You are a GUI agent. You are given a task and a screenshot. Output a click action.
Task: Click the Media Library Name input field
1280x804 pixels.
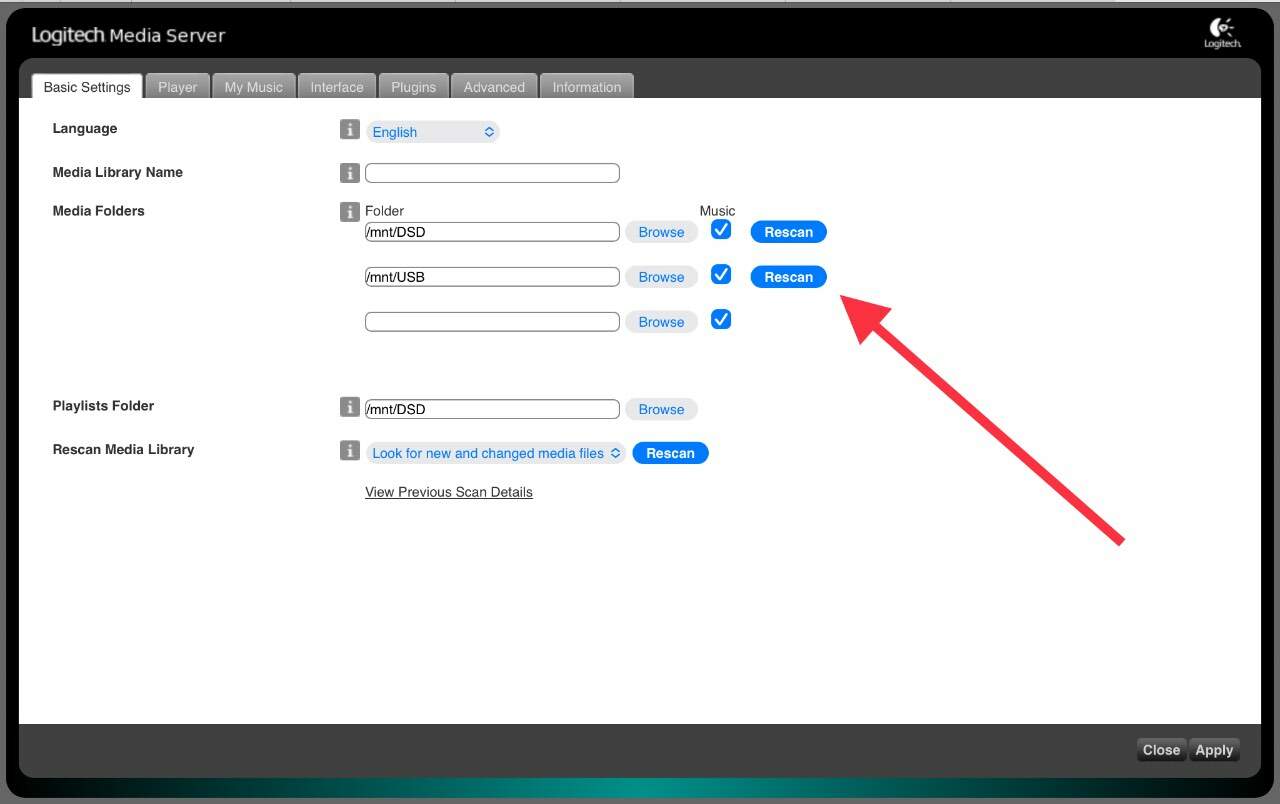[492, 173]
